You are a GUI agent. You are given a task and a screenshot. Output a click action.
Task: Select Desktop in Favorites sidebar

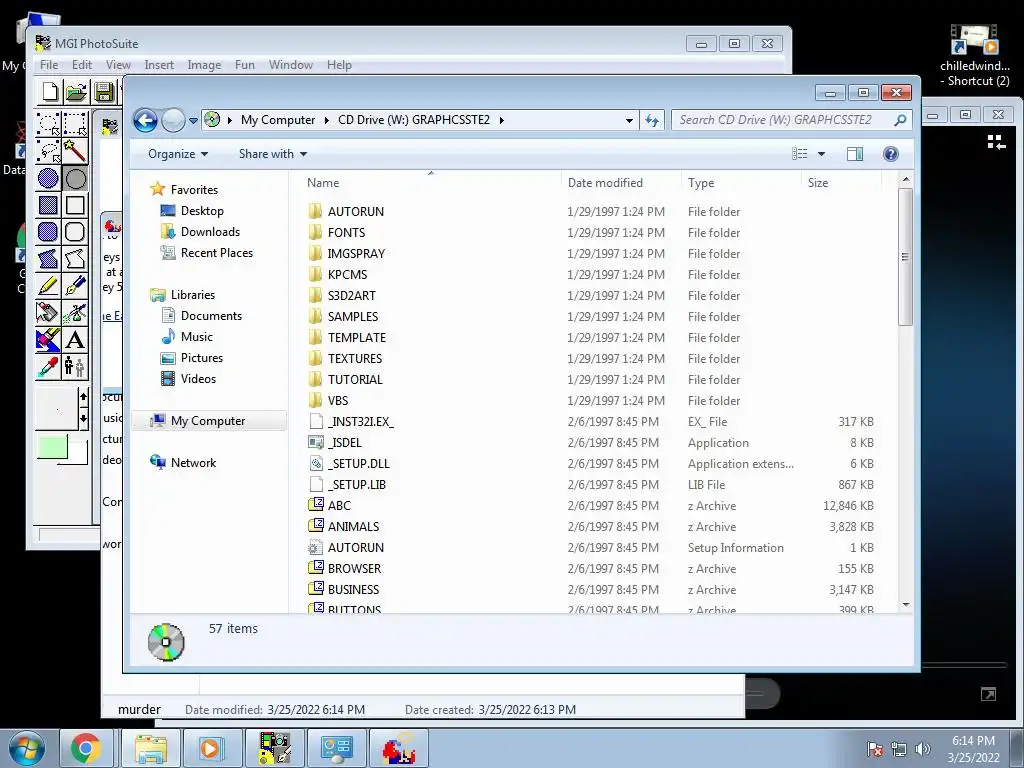tap(201, 211)
